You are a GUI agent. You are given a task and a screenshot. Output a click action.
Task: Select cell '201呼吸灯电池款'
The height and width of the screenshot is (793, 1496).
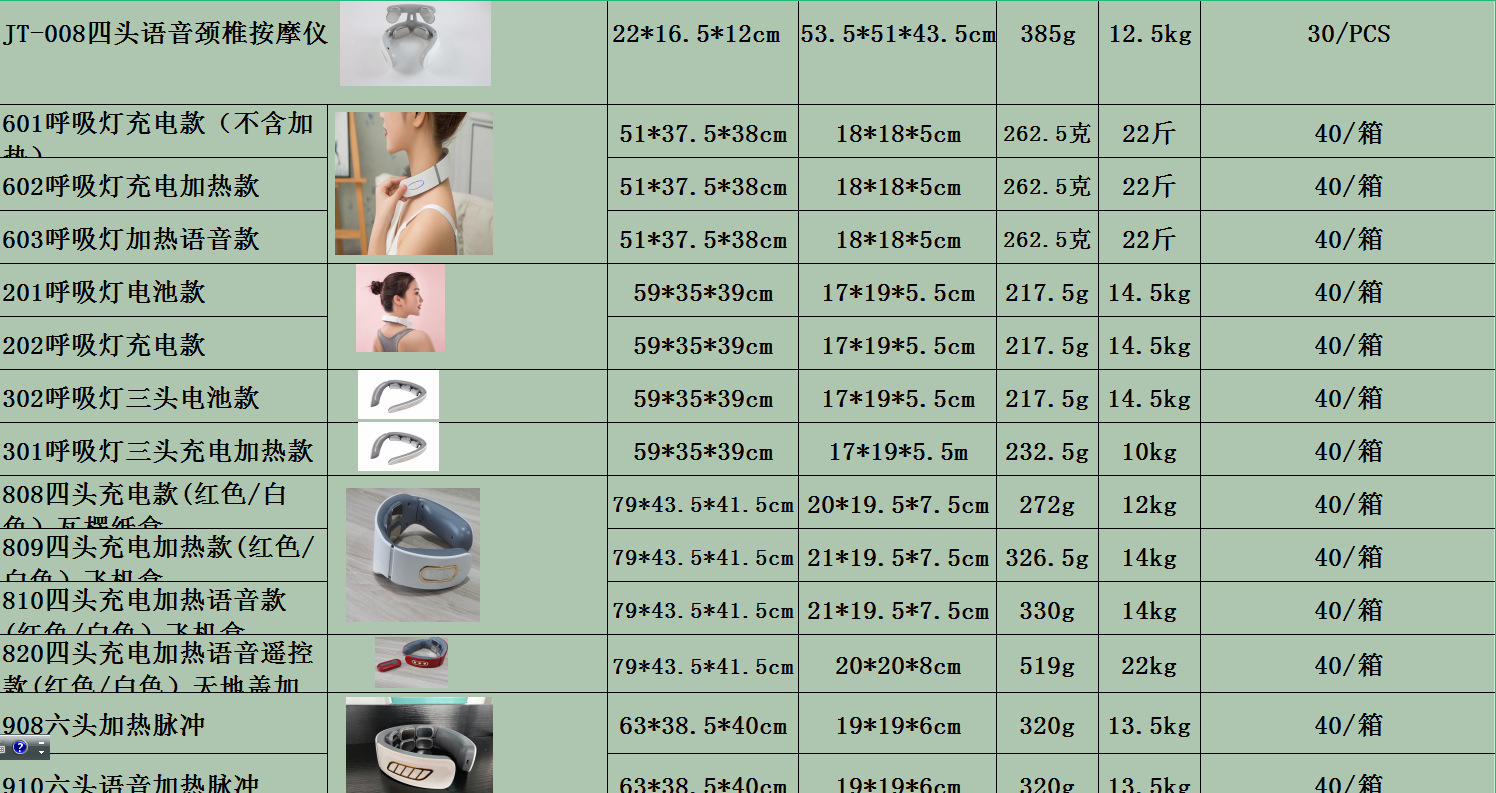click(164, 290)
